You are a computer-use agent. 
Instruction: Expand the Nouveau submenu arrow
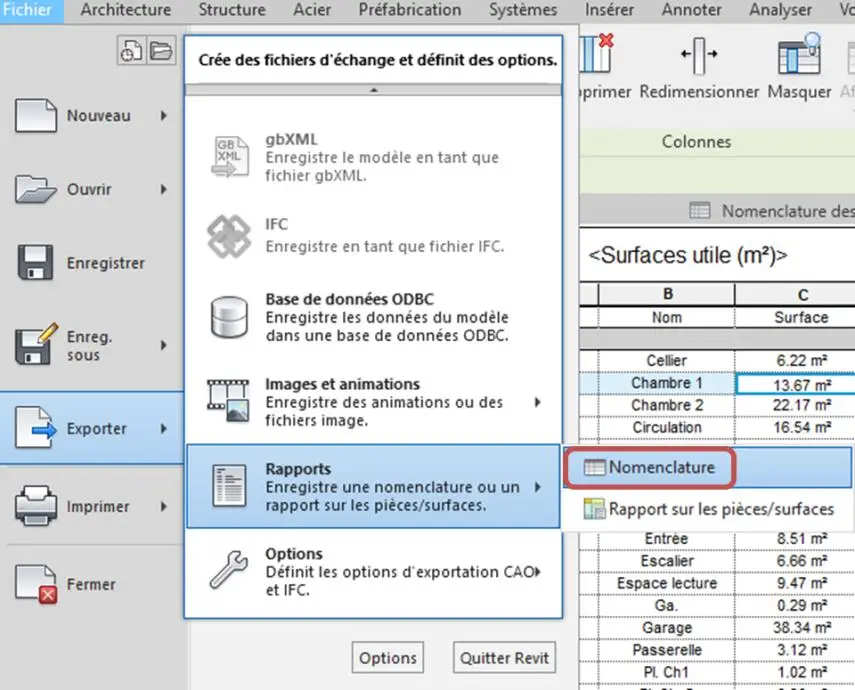point(164,116)
